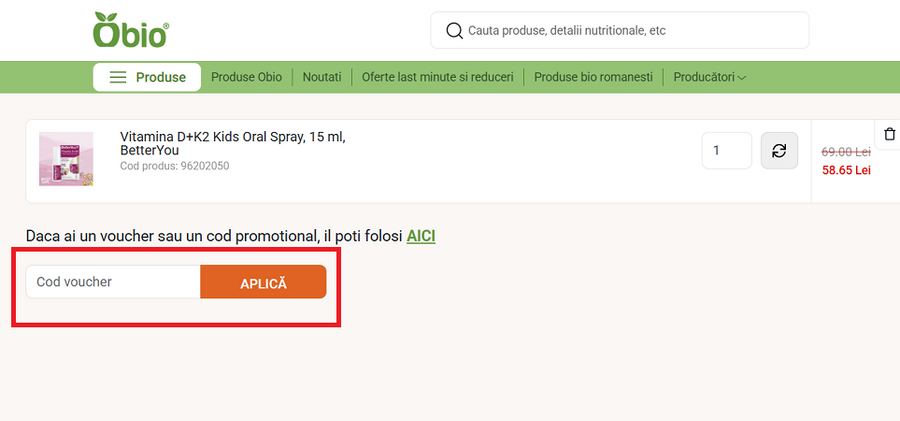900x421 pixels.
Task: Focus the product search field
Action: pyautogui.click(x=630, y=31)
